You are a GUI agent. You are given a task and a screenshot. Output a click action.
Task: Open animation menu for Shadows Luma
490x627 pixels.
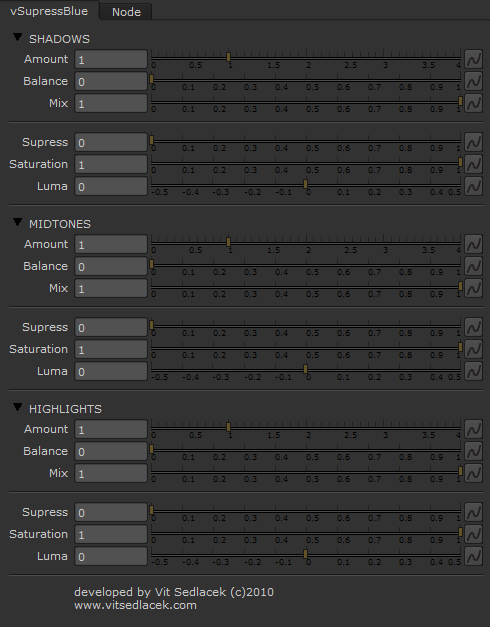tap(474, 186)
